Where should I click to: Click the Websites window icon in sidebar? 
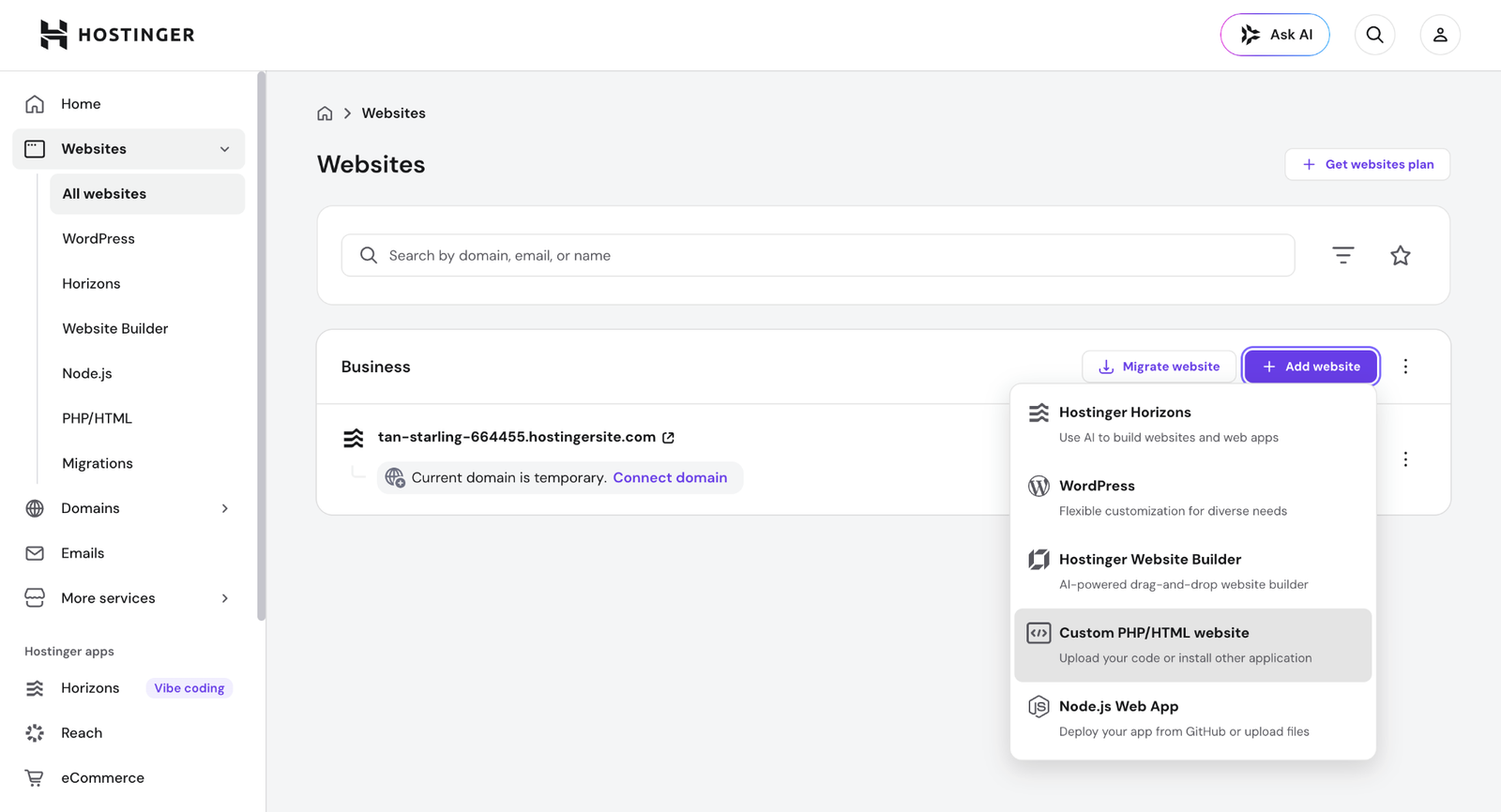35,149
